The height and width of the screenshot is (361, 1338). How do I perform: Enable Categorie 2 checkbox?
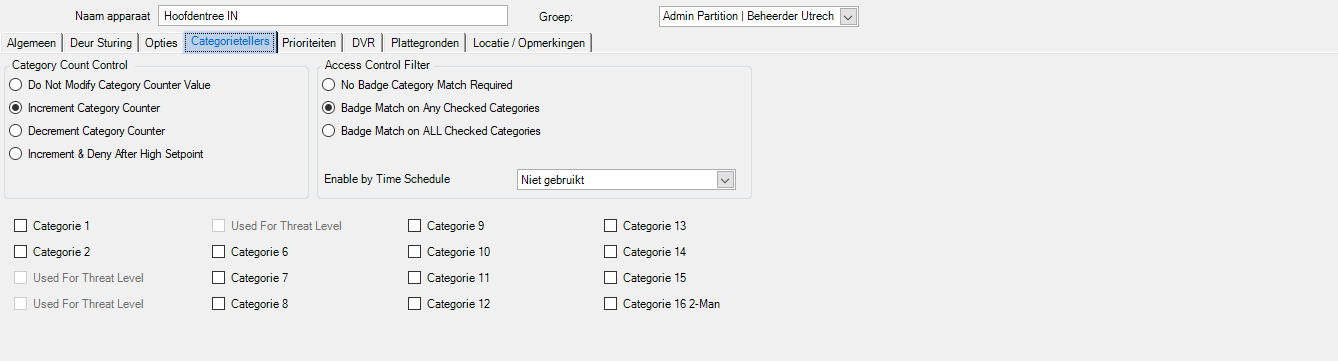coord(21,252)
